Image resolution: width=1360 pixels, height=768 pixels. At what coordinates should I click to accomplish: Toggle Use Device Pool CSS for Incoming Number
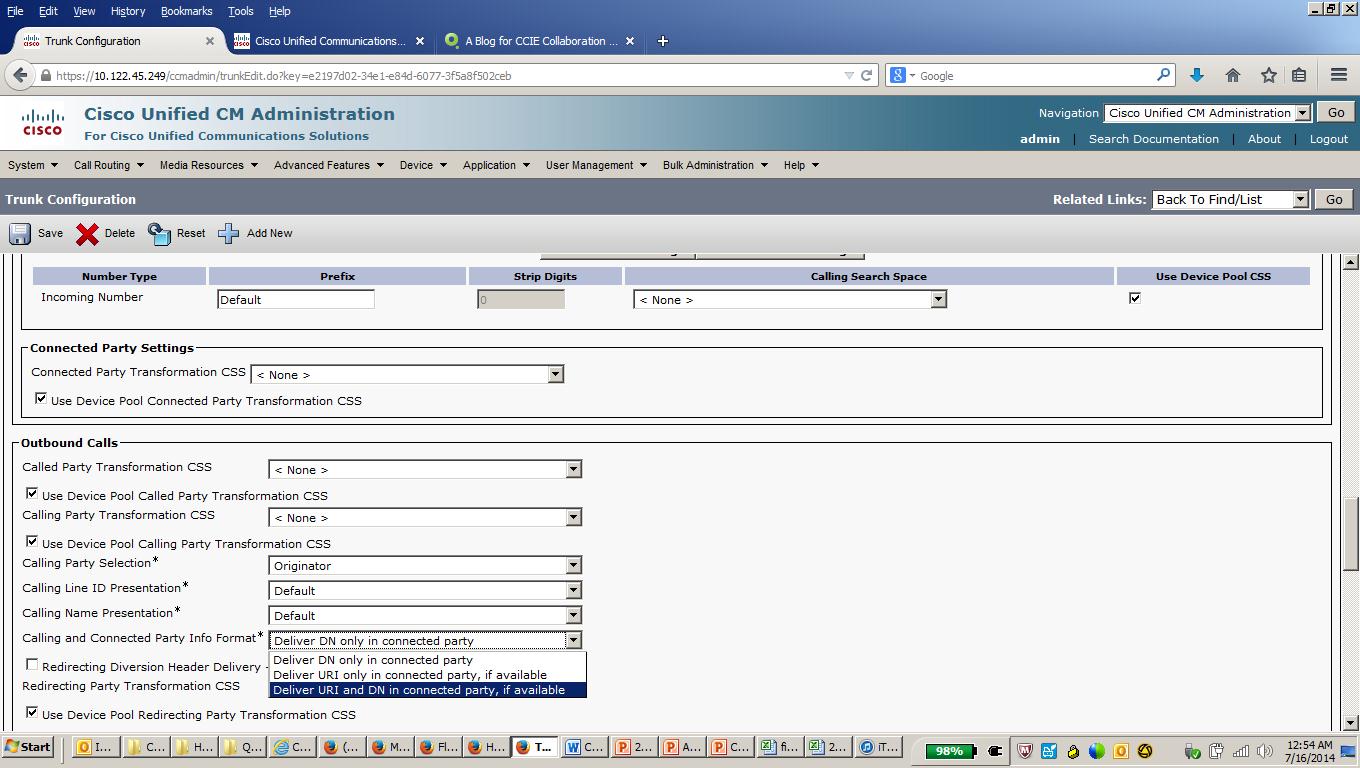tap(1134, 298)
